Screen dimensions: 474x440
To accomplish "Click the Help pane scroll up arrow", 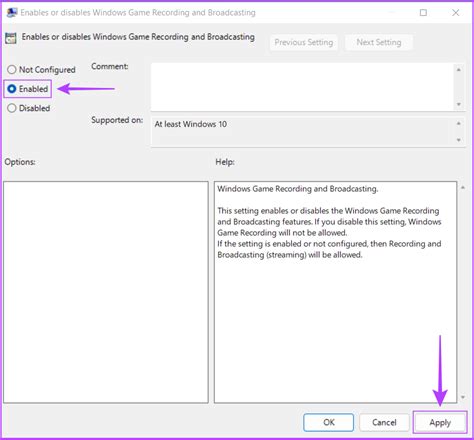I will tap(463, 188).
